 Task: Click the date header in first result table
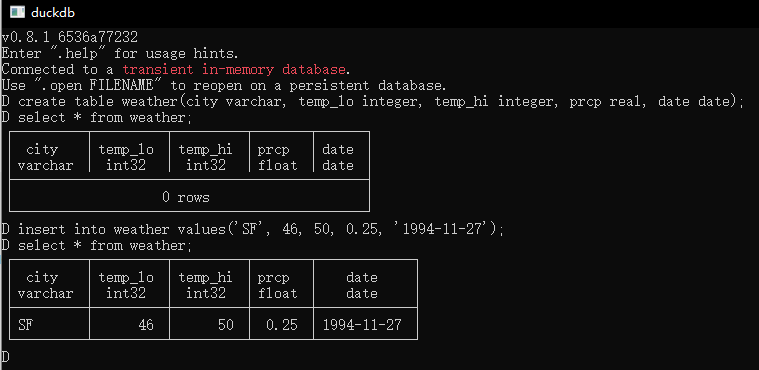coord(338,157)
